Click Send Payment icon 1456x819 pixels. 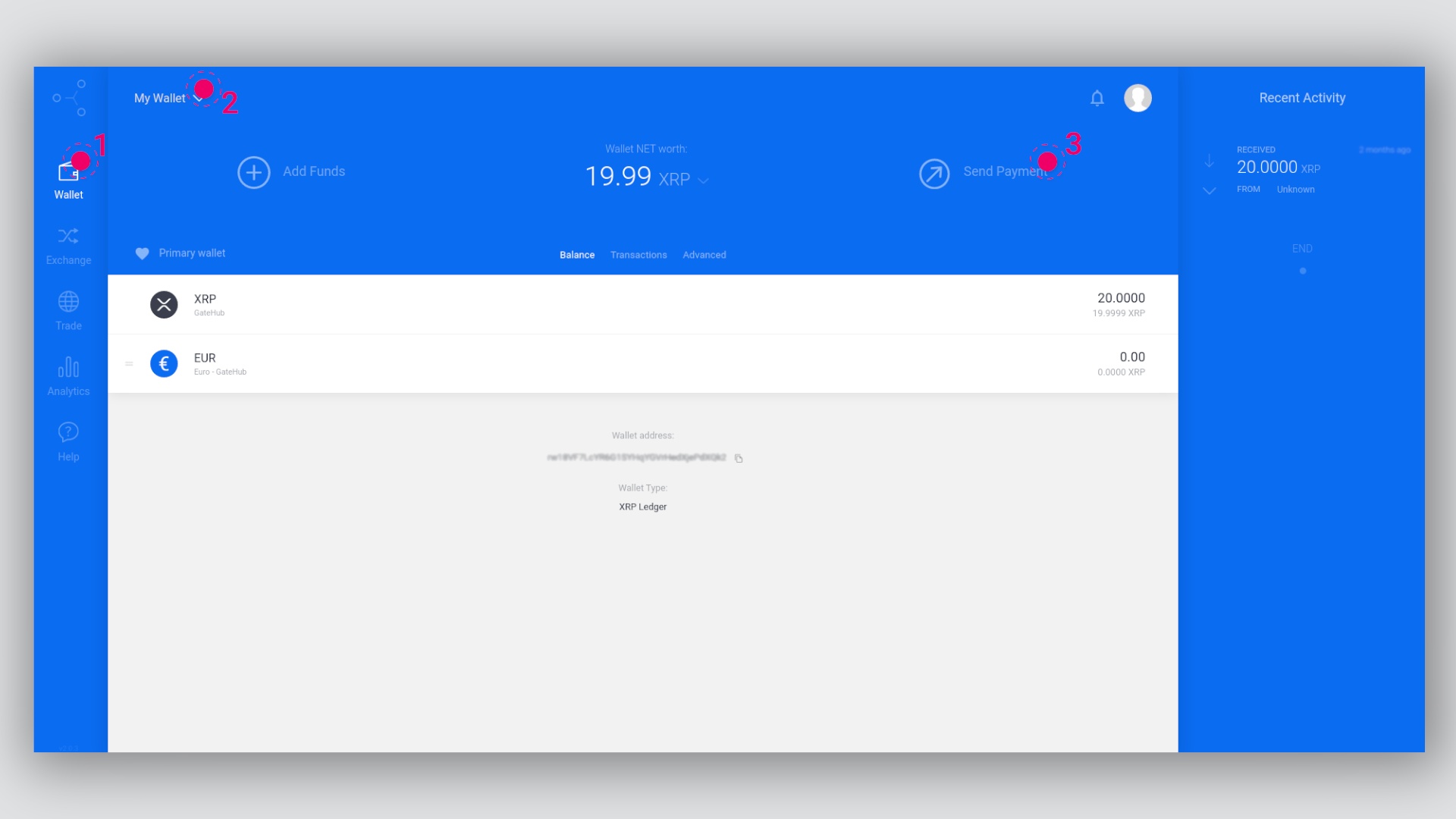(x=933, y=172)
